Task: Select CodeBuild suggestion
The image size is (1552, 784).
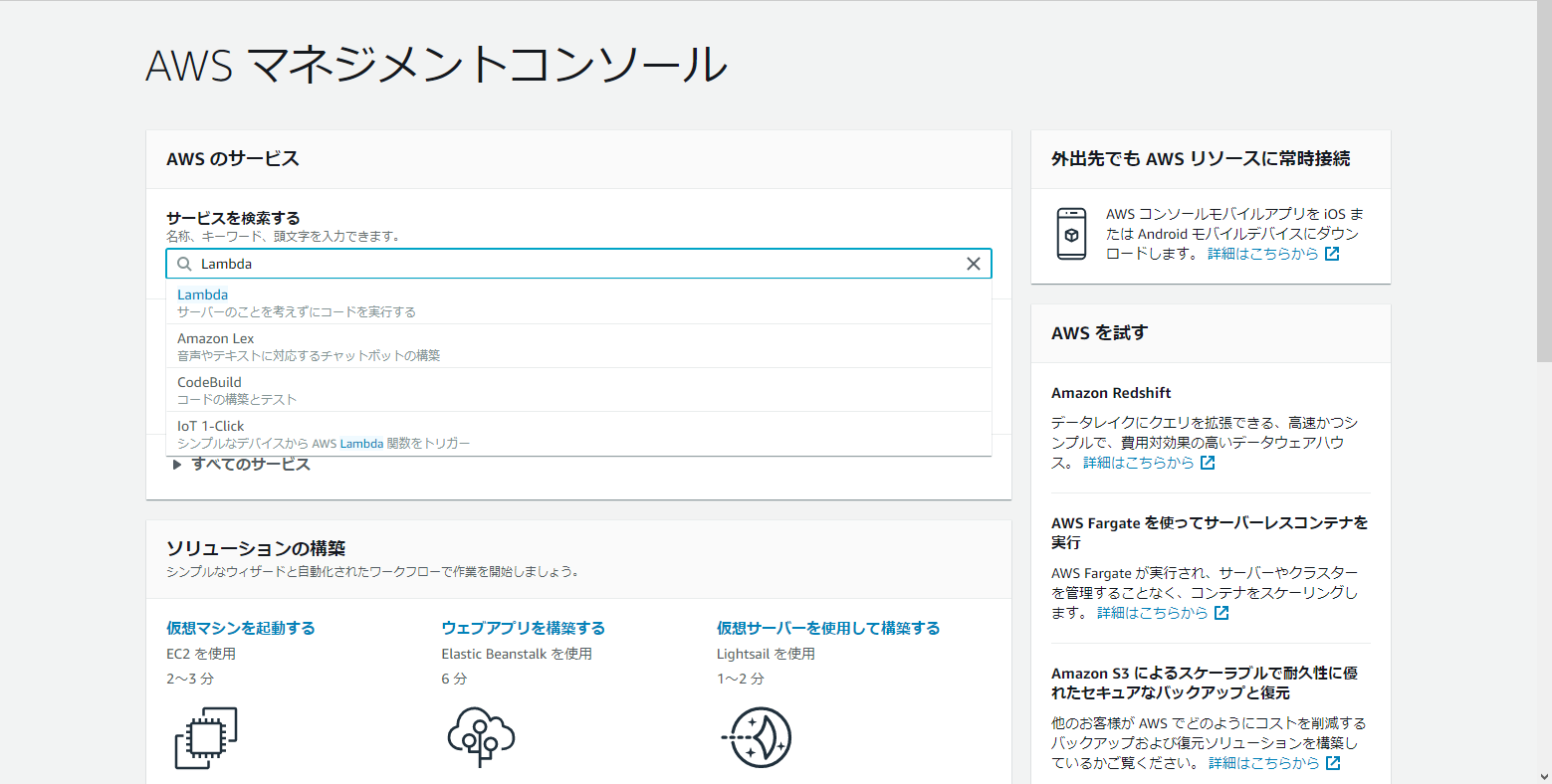Action: (x=578, y=390)
